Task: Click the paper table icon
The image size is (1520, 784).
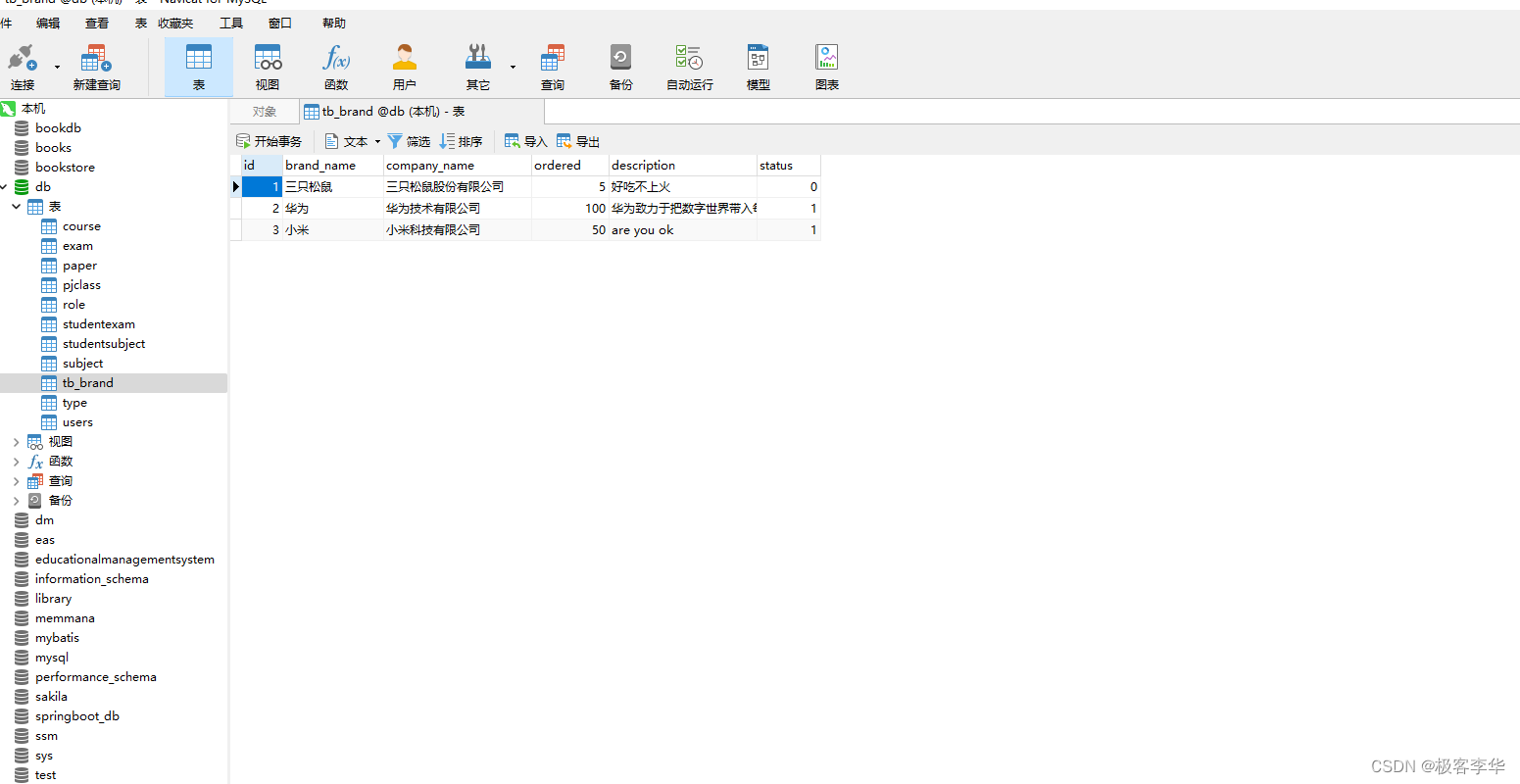Action: [x=49, y=266]
